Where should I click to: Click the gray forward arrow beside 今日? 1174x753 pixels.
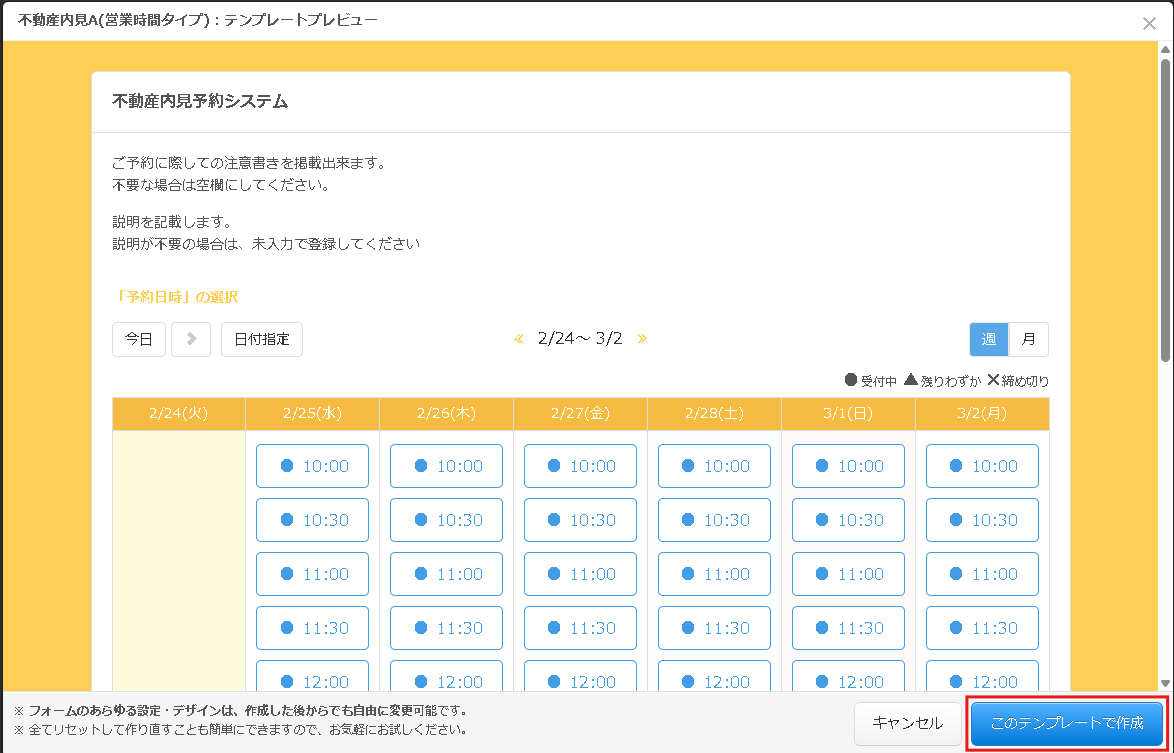(x=190, y=339)
